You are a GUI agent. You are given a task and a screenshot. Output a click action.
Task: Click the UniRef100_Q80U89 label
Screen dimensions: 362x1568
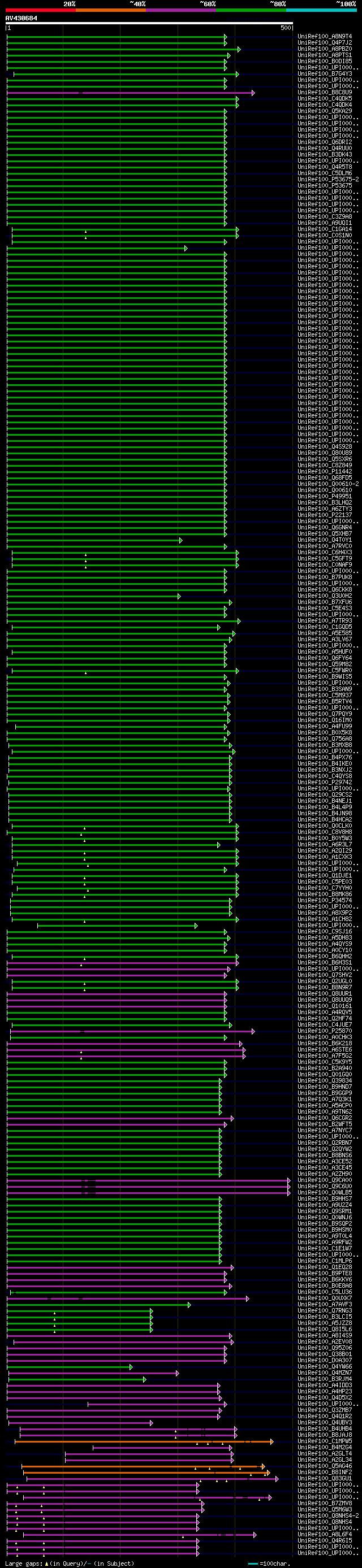[325, 453]
